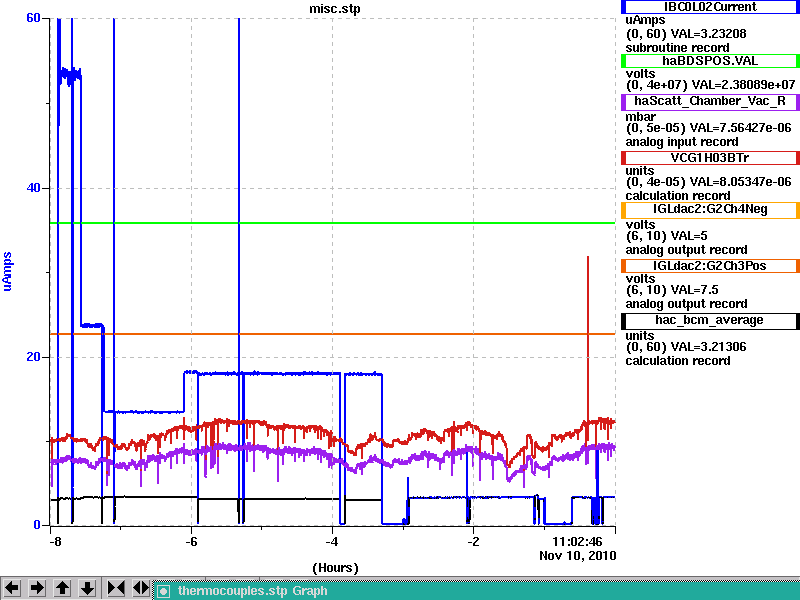Screen dimensions: 800x600
Task: Click the Nov 10, 2010 date label
Action: [x=578, y=556]
